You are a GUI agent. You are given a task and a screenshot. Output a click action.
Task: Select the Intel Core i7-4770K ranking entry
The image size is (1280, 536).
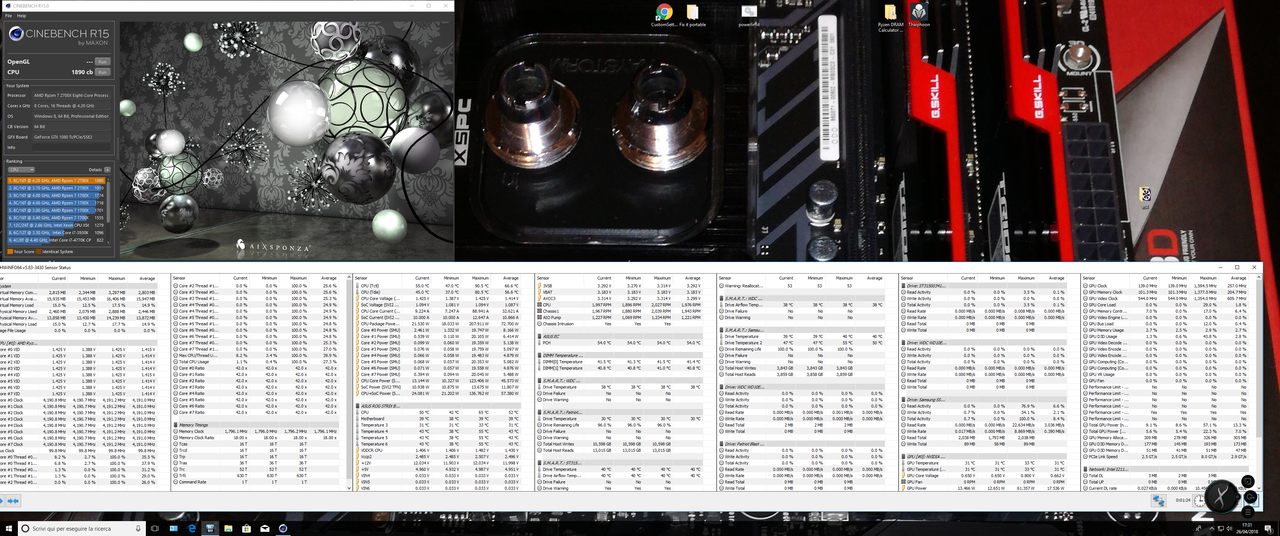point(56,240)
